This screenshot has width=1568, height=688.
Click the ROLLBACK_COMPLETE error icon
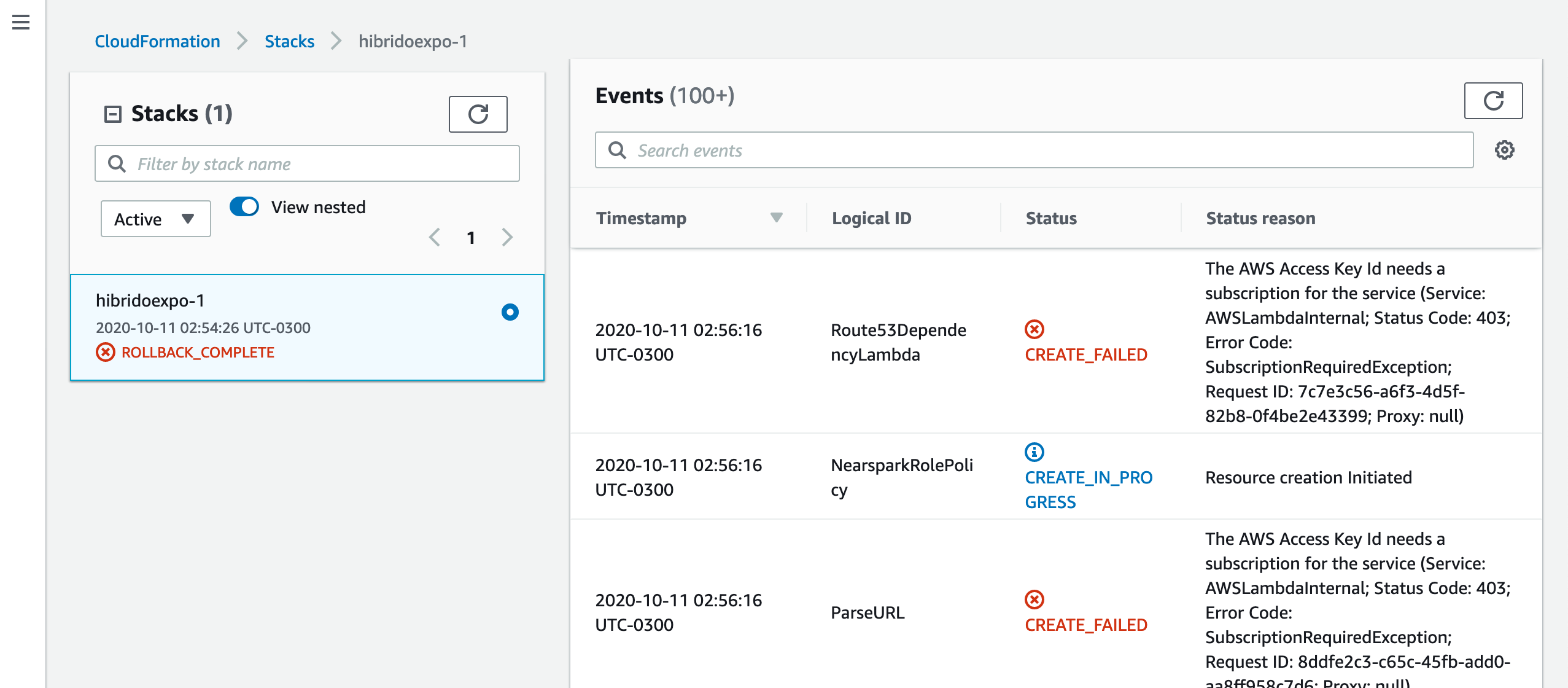pyautogui.click(x=106, y=352)
